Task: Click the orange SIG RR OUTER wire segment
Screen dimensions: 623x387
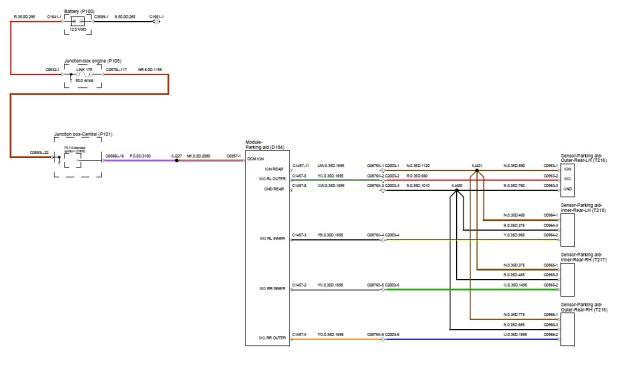Action: (337, 339)
